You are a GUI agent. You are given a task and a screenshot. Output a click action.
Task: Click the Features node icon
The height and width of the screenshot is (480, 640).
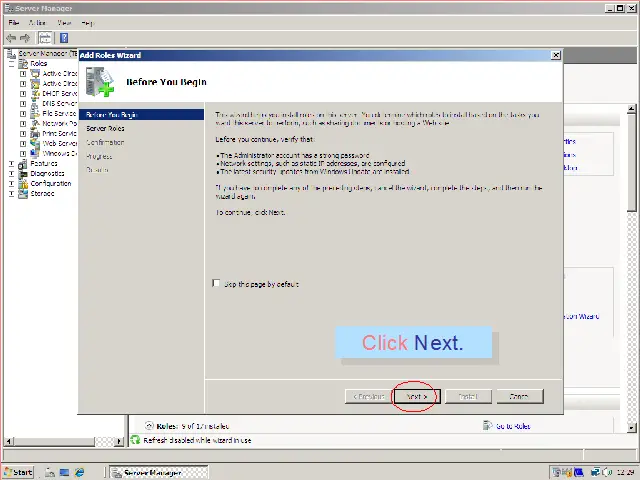click(23, 164)
